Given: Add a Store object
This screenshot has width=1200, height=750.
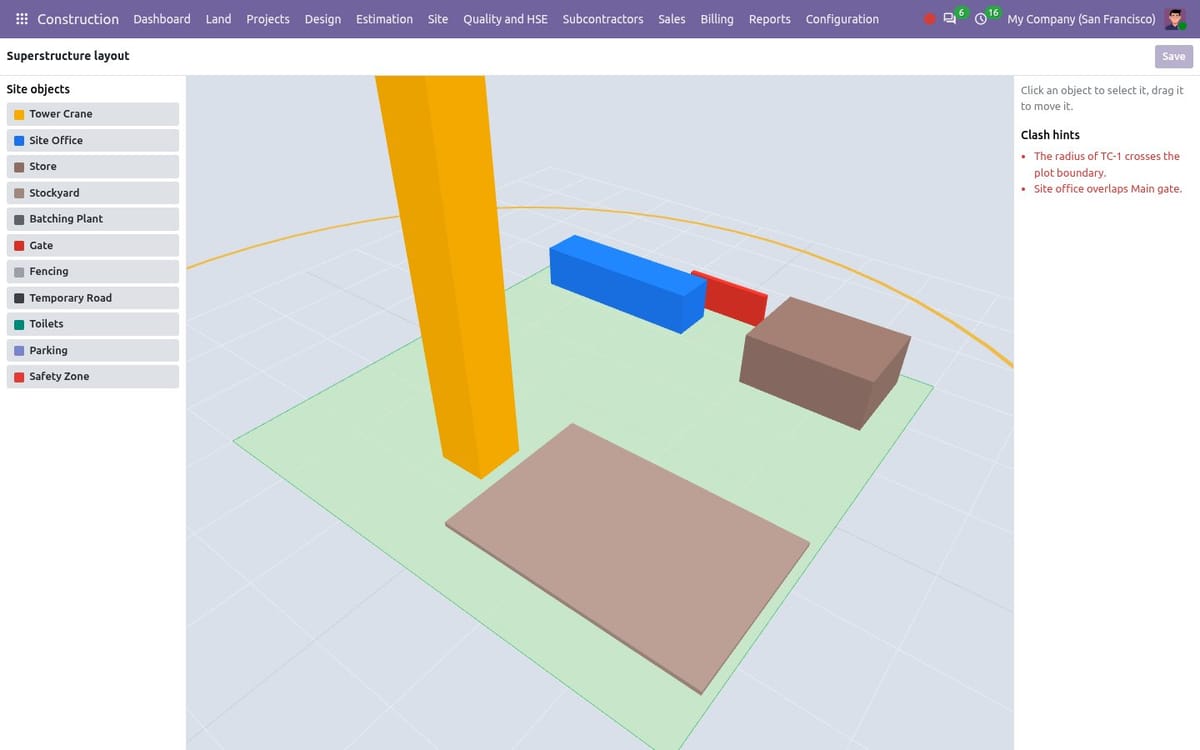Looking at the screenshot, I should 93,166.
